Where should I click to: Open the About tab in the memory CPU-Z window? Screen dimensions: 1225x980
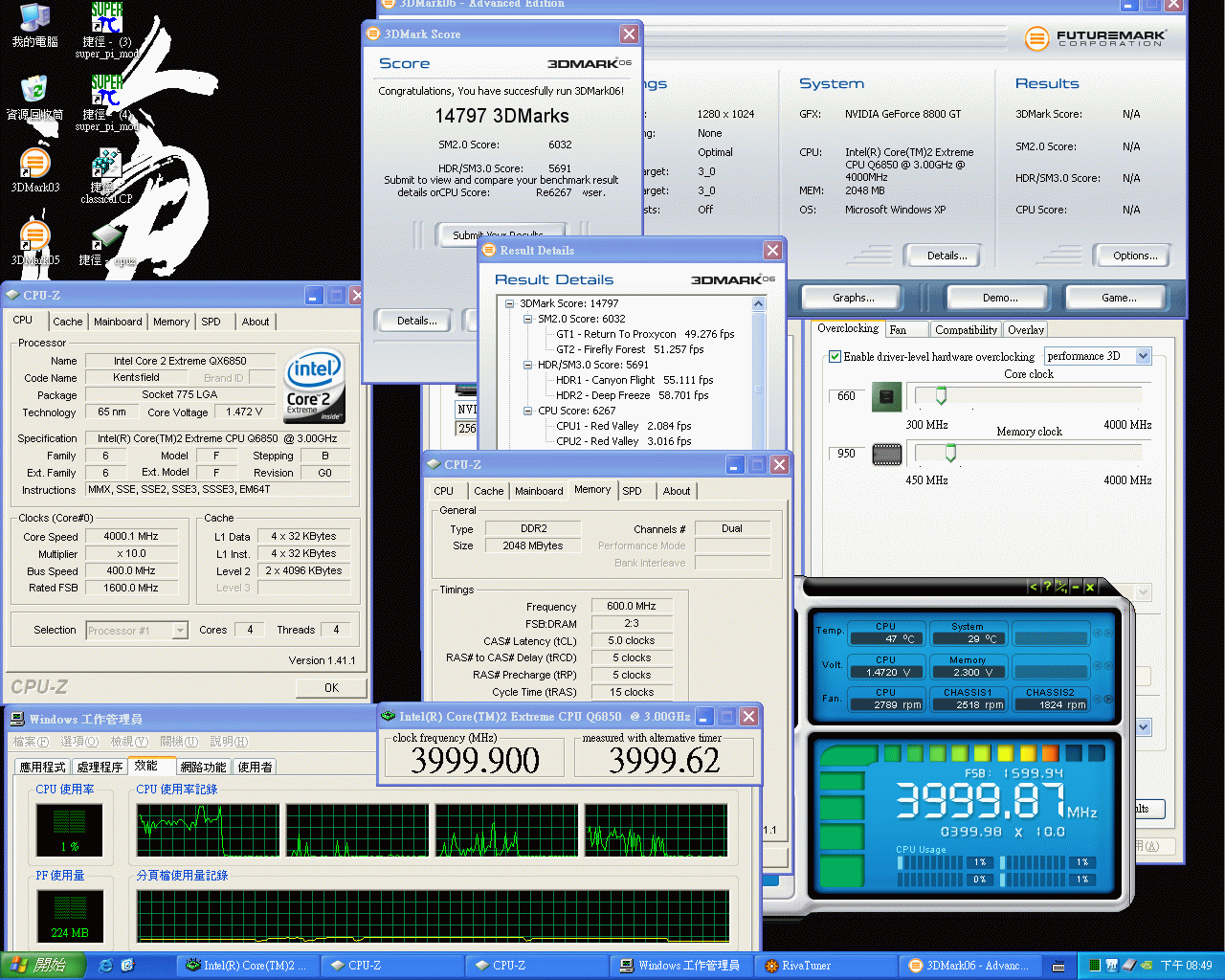[x=677, y=491]
